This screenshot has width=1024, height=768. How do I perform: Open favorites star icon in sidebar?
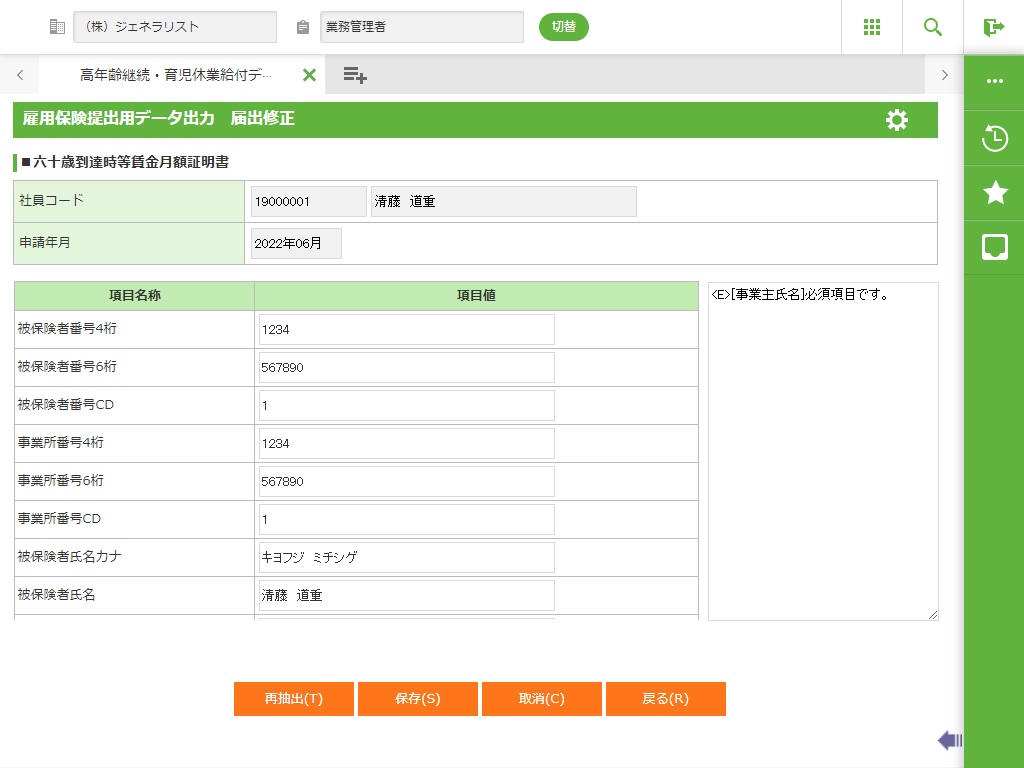(994, 192)
